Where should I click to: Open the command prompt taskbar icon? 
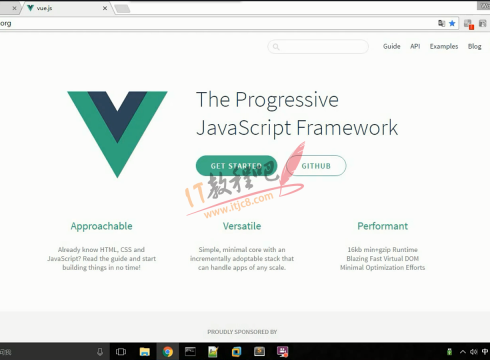tap(190, 351)
